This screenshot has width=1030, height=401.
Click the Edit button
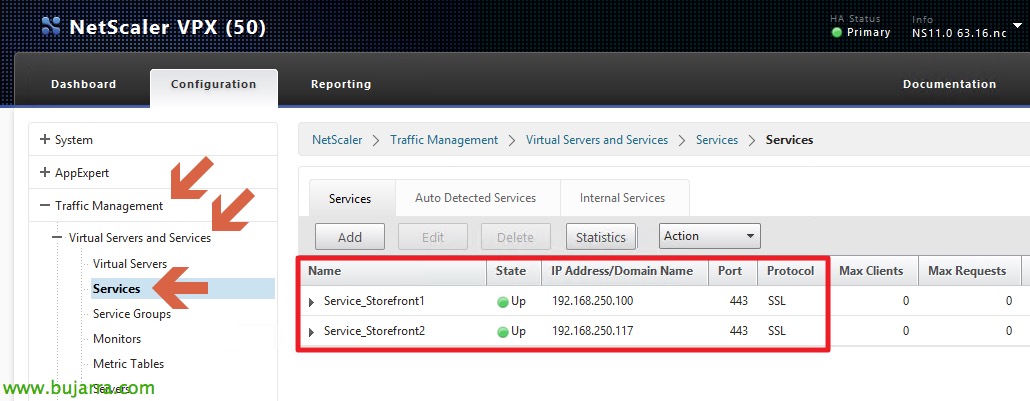[433, 237]
